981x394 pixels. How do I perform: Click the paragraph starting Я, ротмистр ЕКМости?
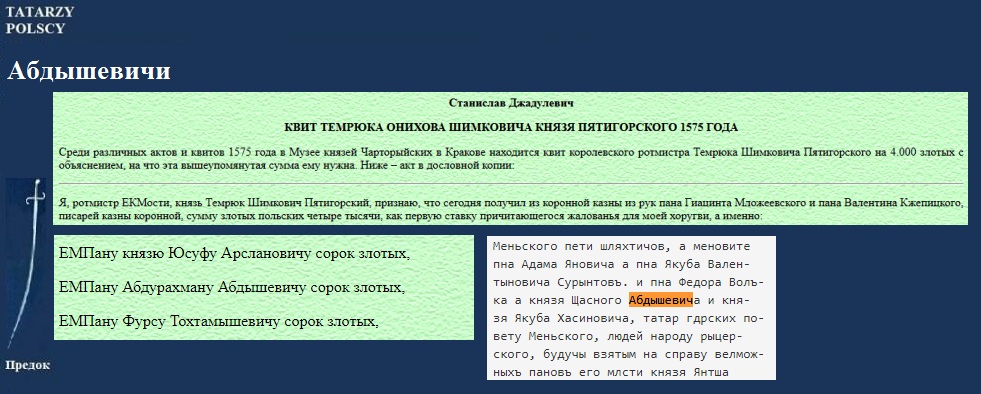(511, 210)
